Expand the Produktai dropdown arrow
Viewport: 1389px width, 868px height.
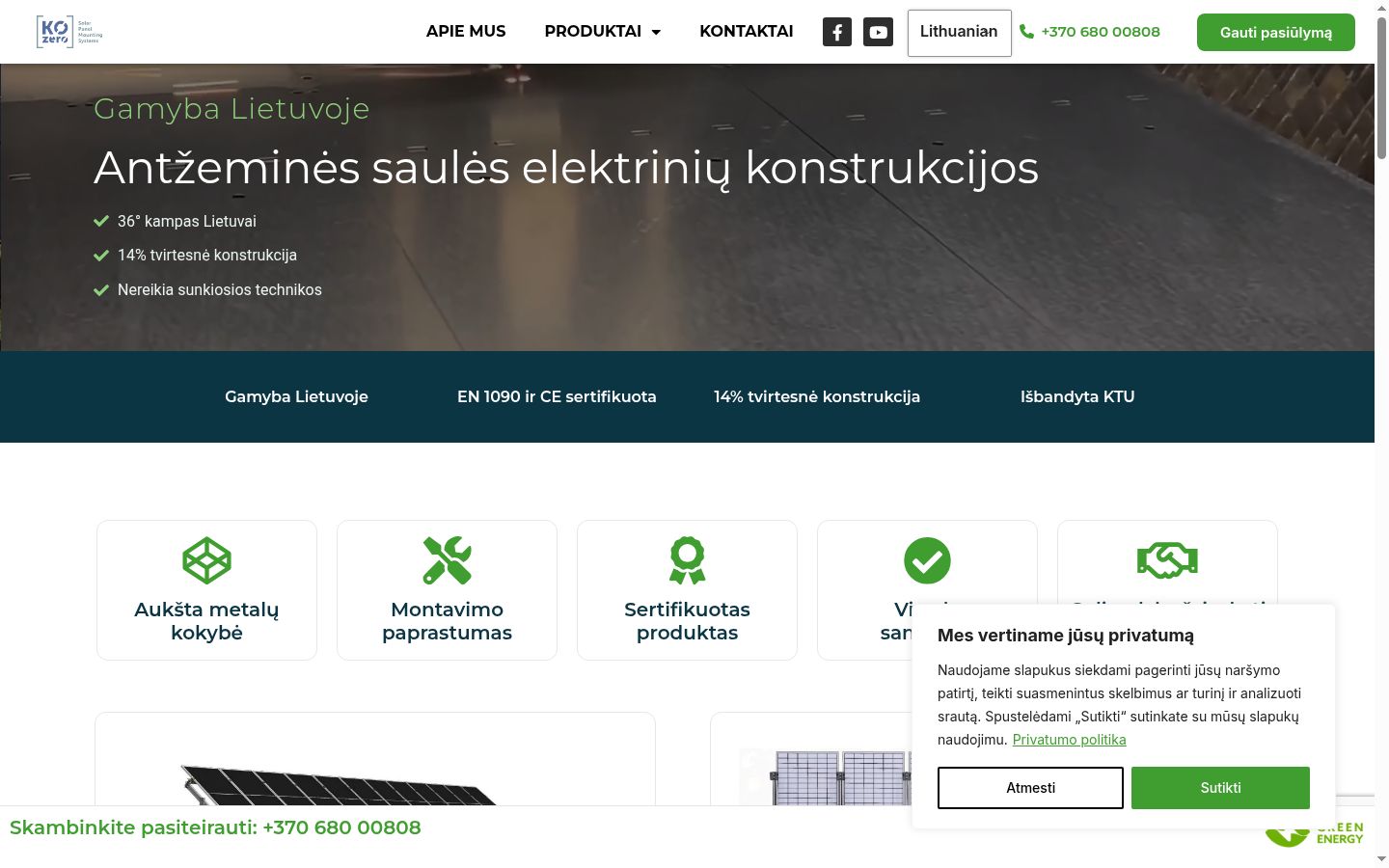click(656, 32)
